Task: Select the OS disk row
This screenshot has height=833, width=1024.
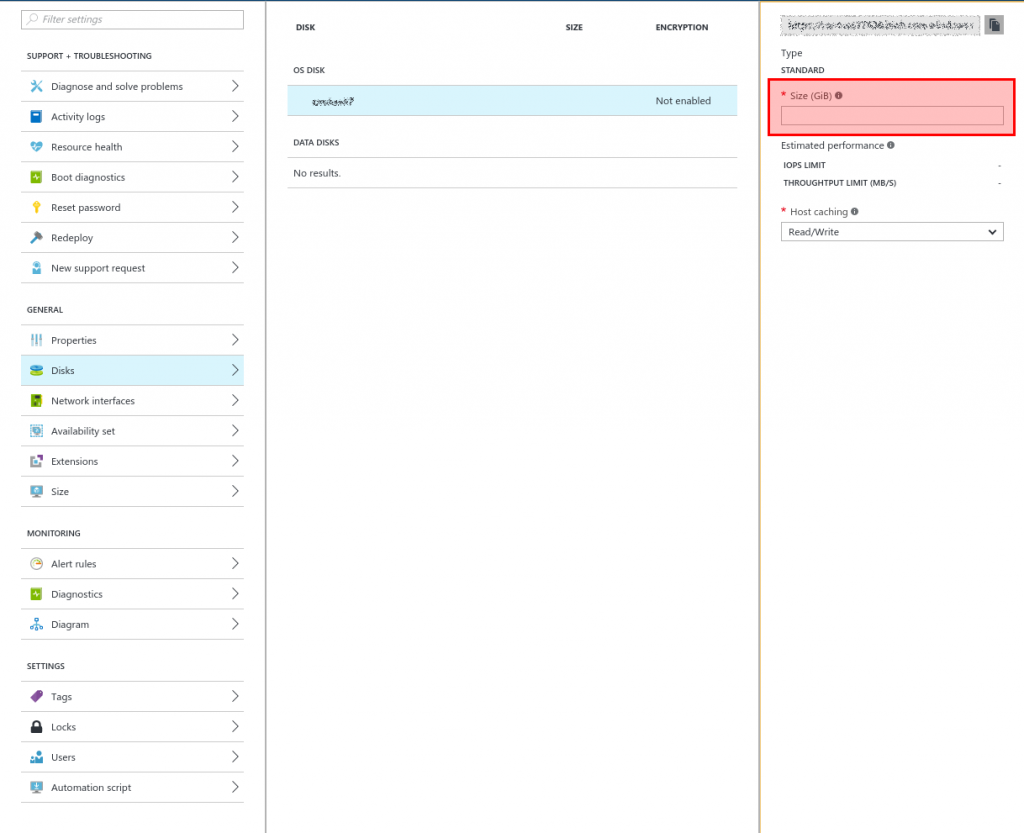Action: [x=512, y=101]
